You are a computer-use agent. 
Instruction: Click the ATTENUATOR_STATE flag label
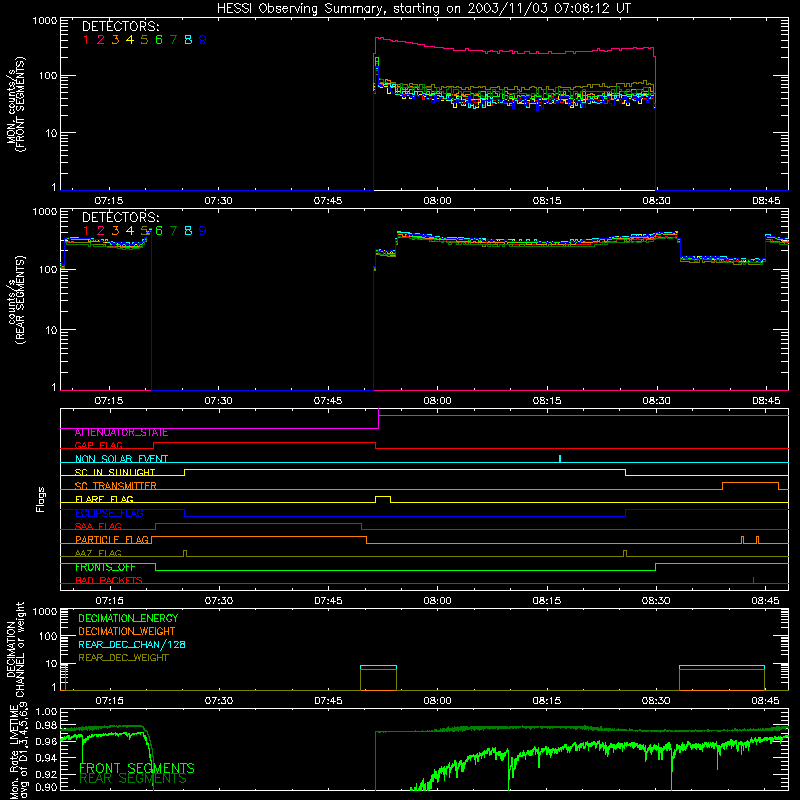coord(121,433)
